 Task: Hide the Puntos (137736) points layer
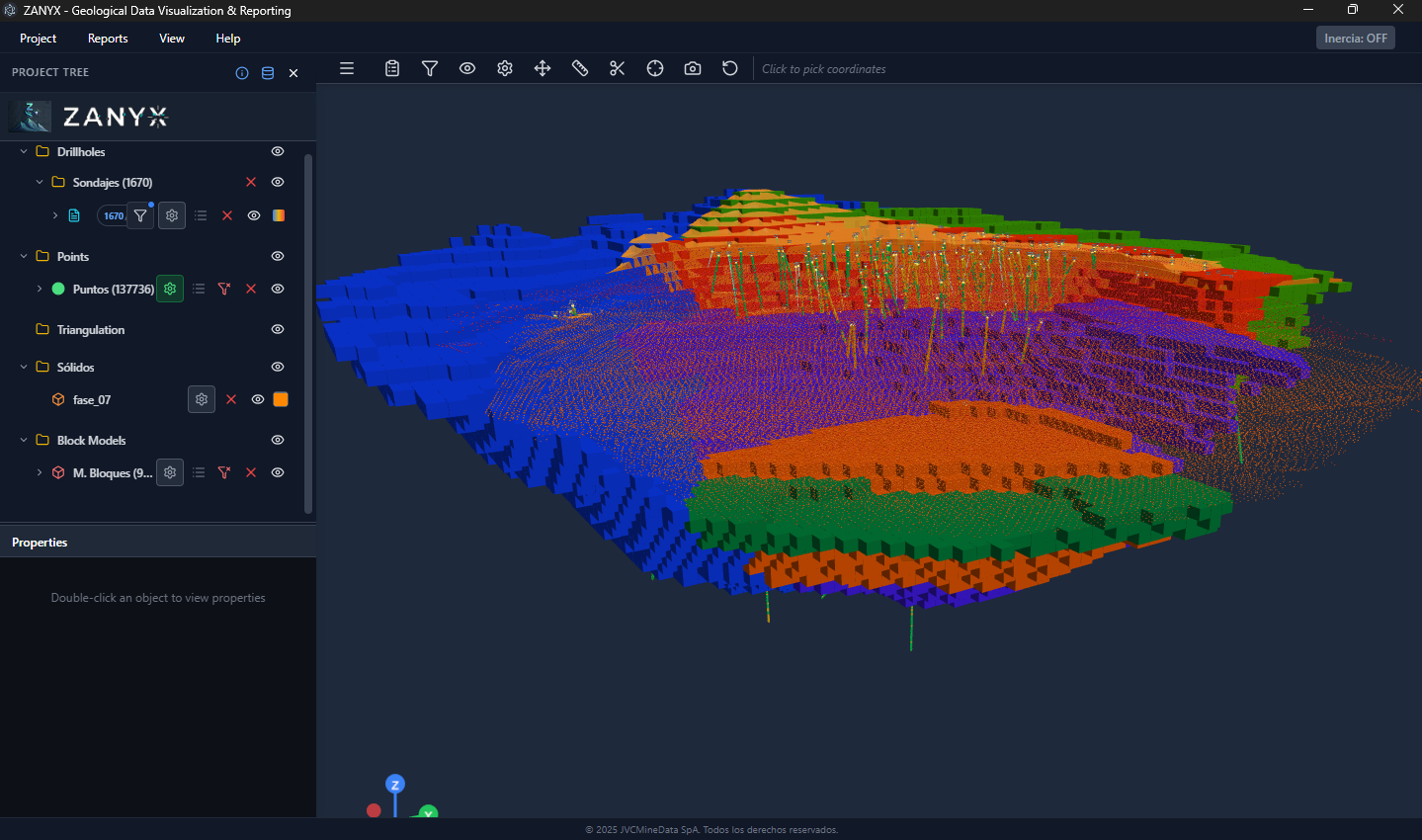(277, 289)
